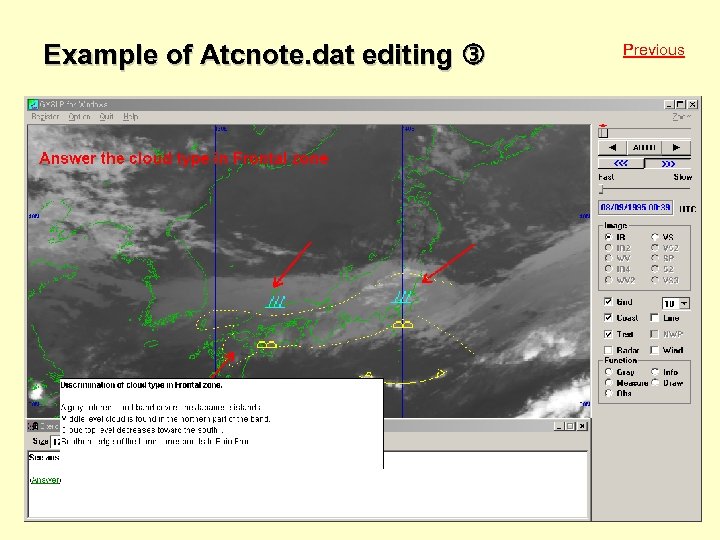Image resolution: width=720 pixels, height=540 pixels.
Task: Uncheck the Text checkbox
Action: click(608, 334)
